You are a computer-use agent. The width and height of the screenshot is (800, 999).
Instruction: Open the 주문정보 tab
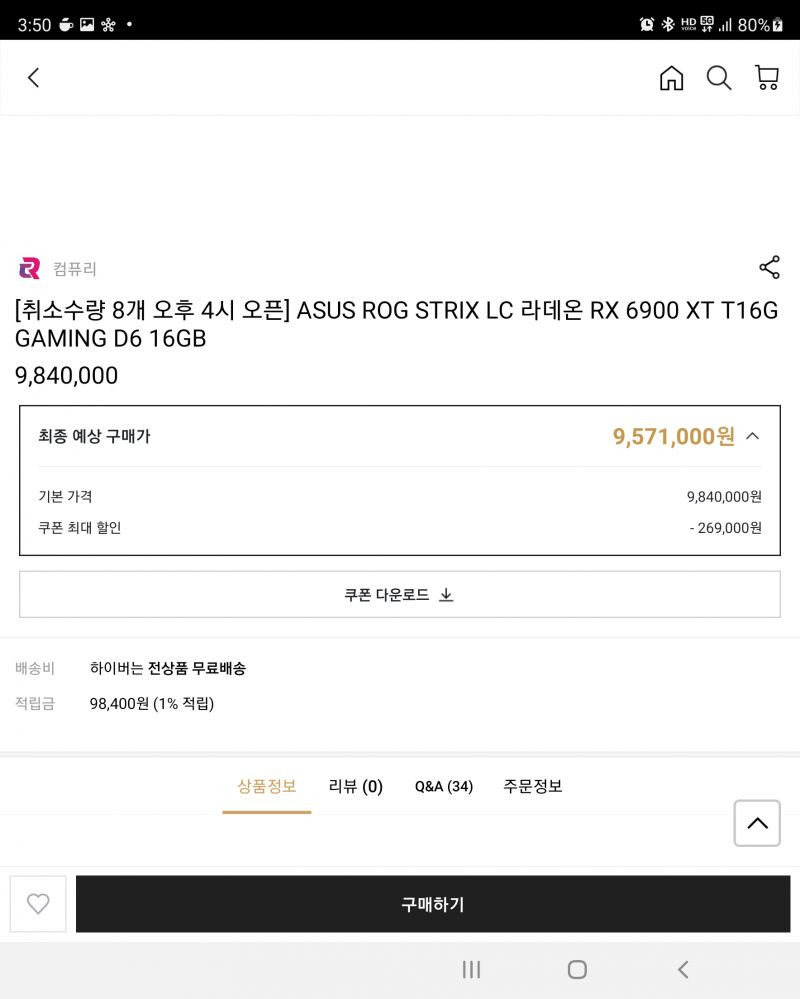click(532, 787)
